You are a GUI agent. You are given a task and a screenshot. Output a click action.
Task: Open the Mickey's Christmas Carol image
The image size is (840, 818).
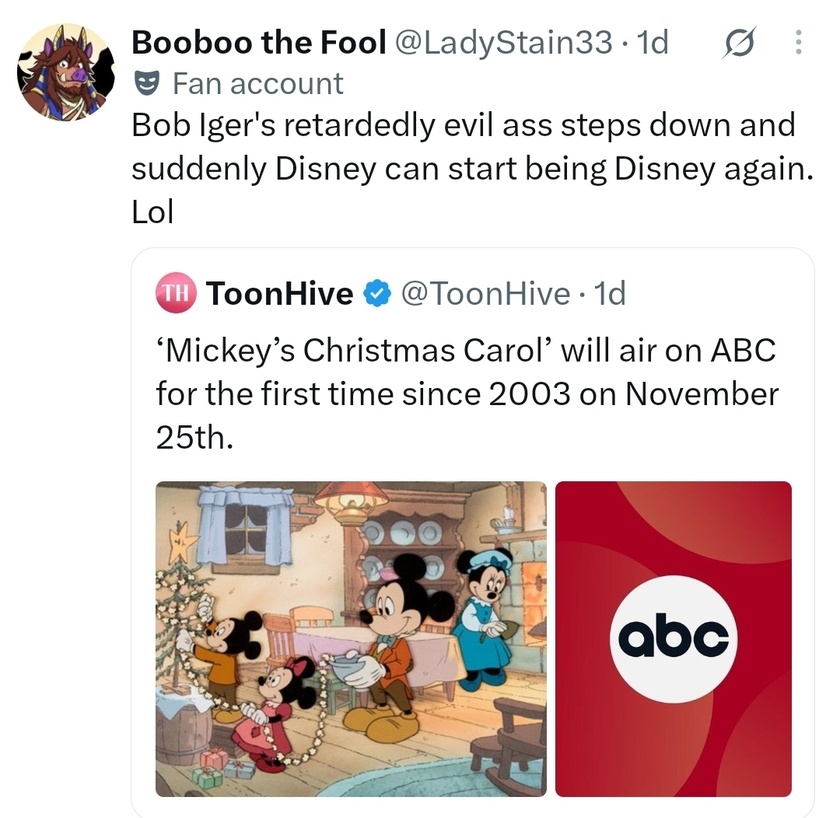coord(351,639)
